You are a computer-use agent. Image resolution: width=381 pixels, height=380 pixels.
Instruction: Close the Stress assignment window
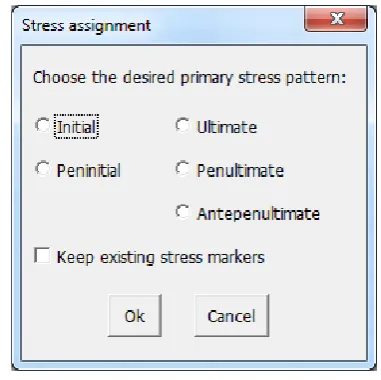coord(336,19)
